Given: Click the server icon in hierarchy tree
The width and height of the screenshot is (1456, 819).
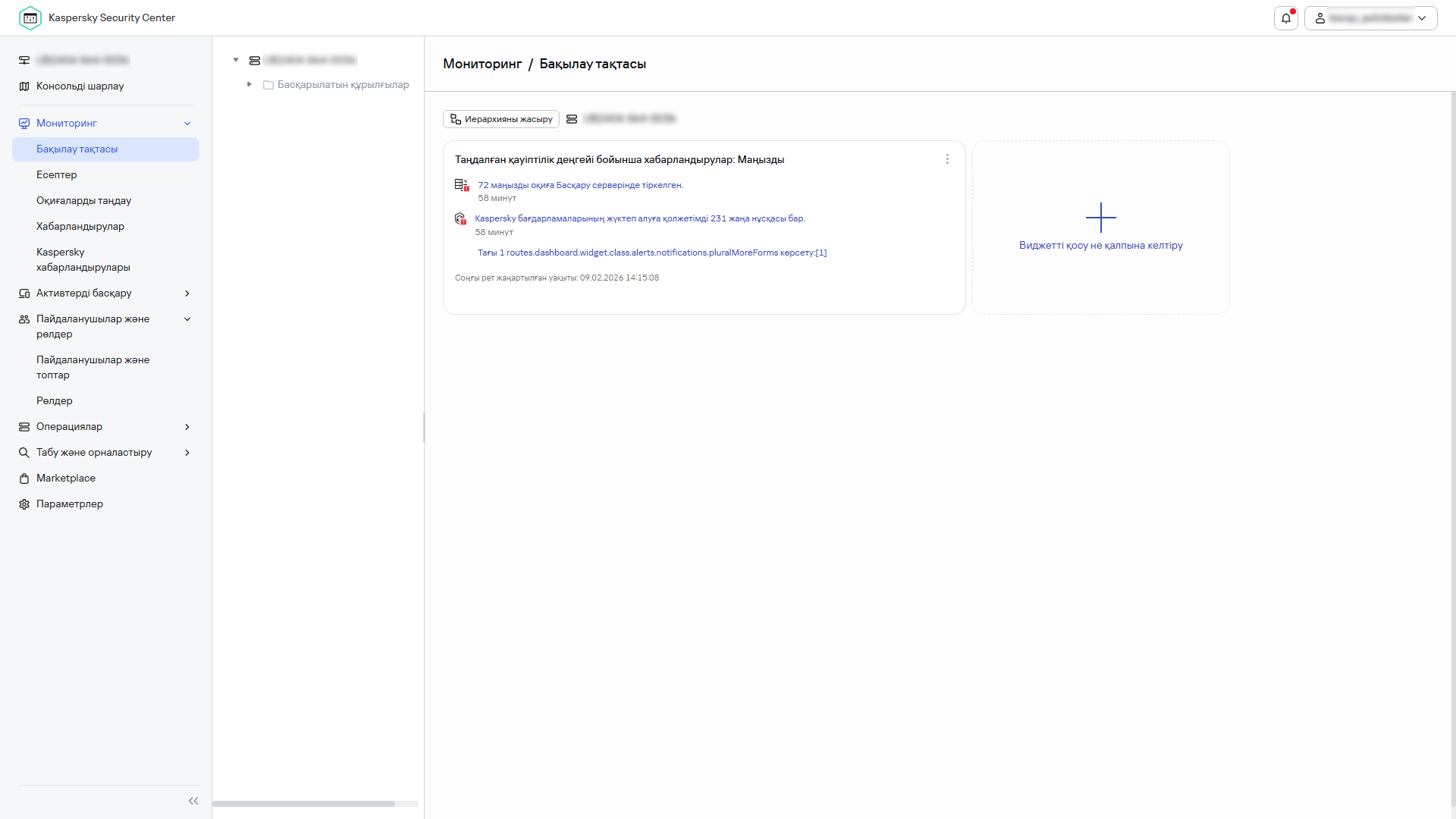Looking at the screenshot, I should (255, 60).
